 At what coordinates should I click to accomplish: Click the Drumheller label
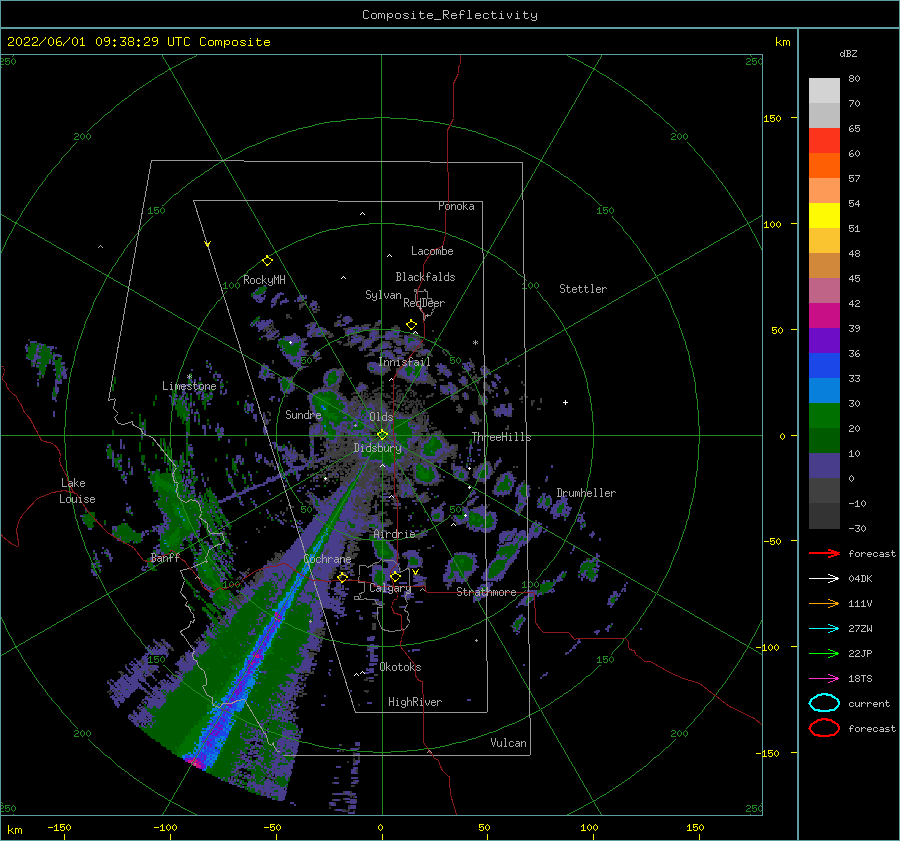586,493
